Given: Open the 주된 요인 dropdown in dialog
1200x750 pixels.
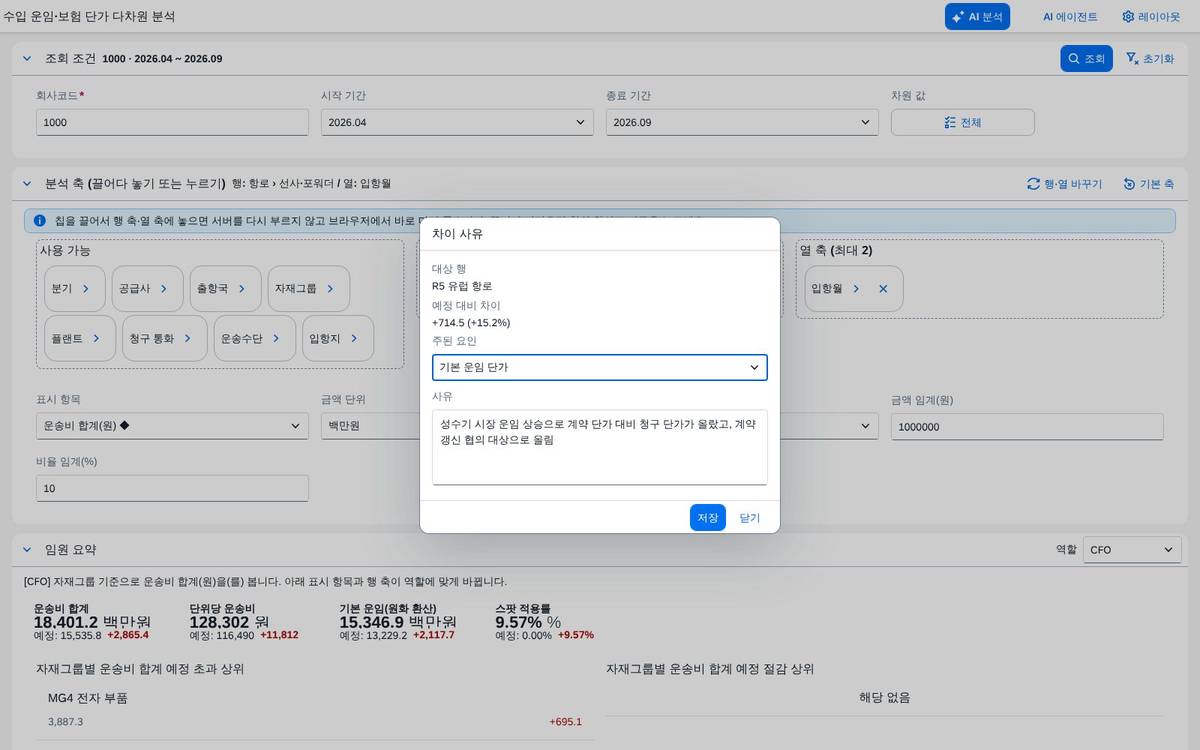Looking at the screenshot, I should click(x=600, y=367).
